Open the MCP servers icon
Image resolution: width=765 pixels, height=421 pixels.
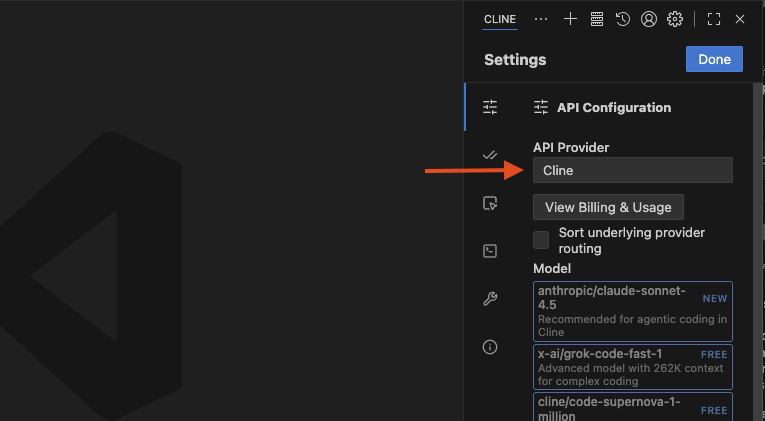597,19
